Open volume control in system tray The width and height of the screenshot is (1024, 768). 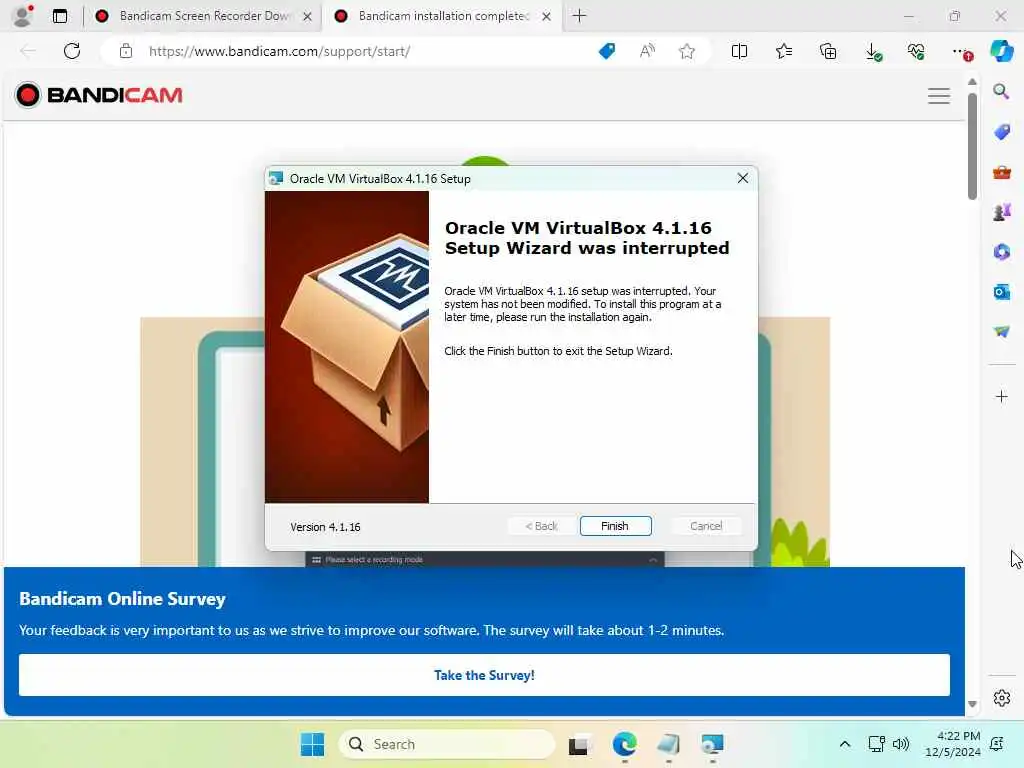[901, 744]
